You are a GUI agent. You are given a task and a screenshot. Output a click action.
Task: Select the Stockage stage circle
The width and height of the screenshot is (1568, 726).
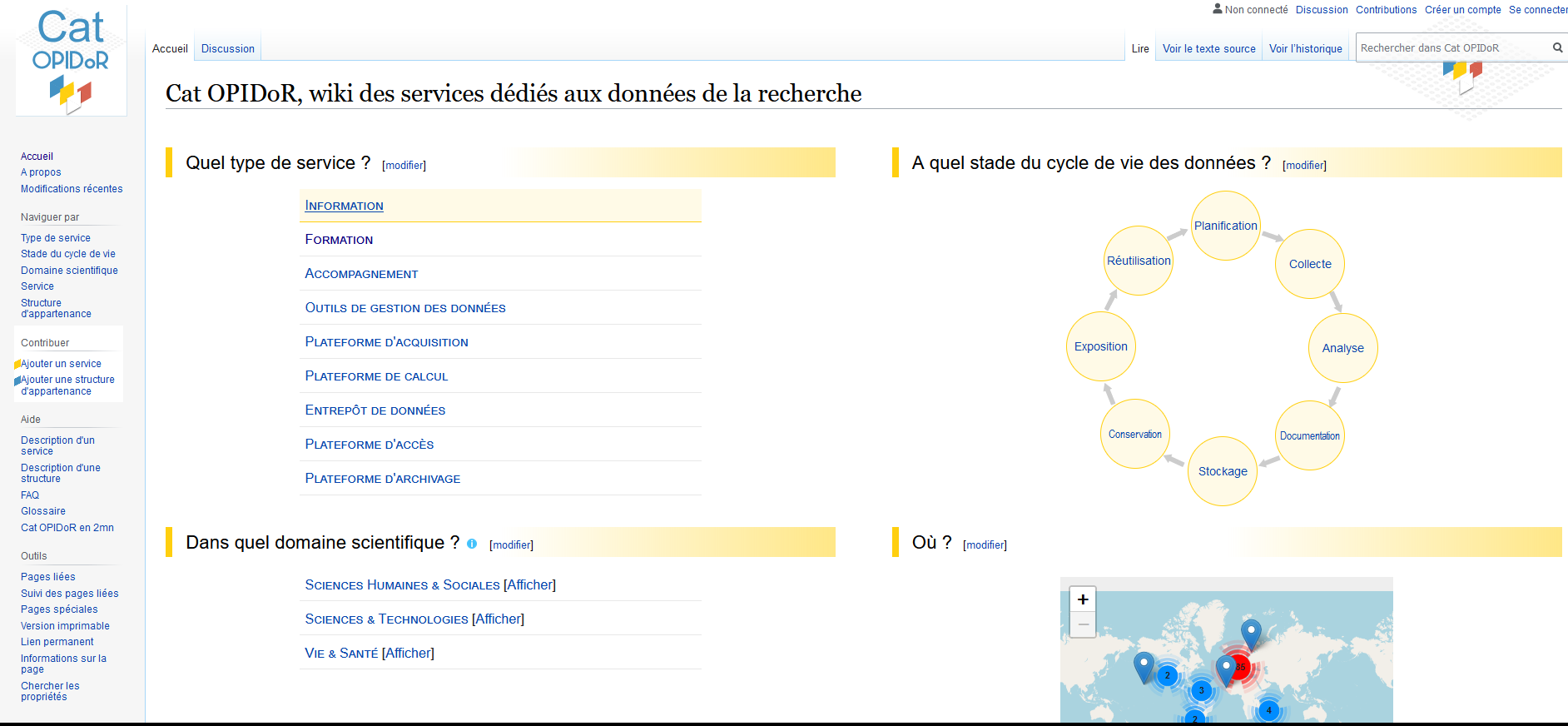[x=1222, y=471]
